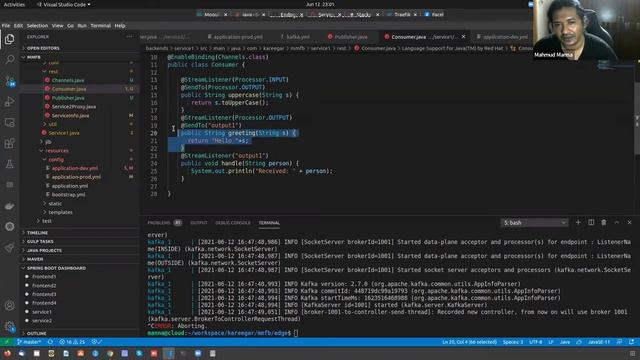The height and width of the screenshot is (360, 640).
Task: Switch to the kafka.yml editor tab
Action: coord(298,37)
